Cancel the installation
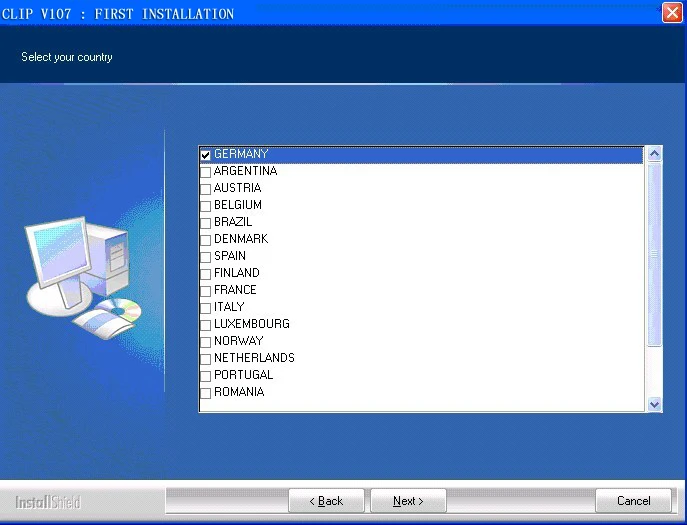 pyautogui.click(x=634, y=500)
